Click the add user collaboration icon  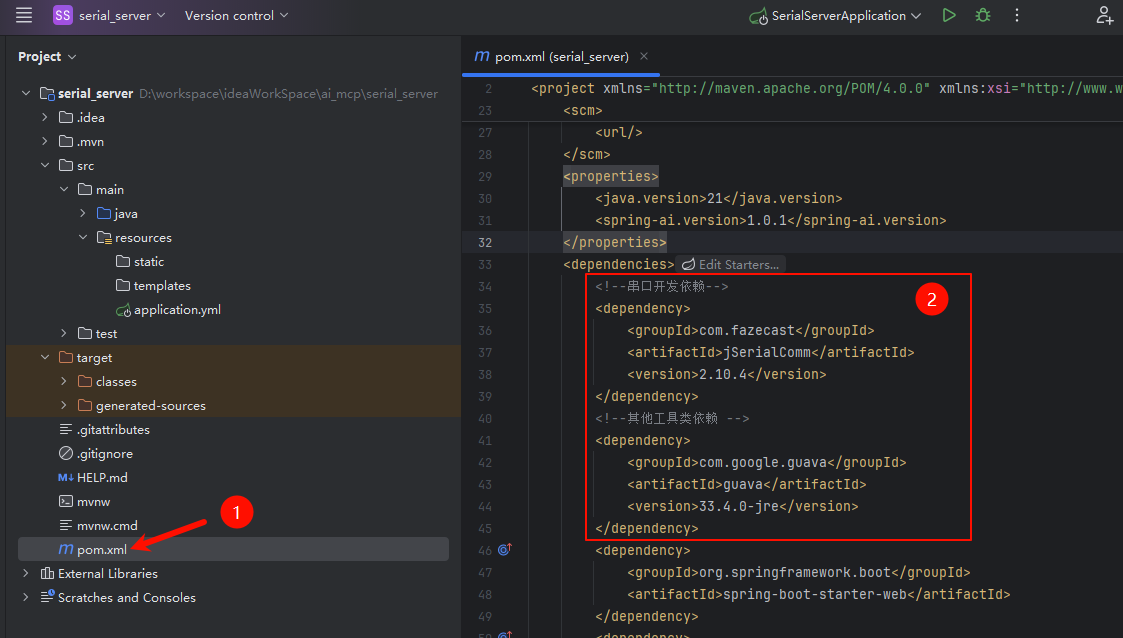(1104, 15)
